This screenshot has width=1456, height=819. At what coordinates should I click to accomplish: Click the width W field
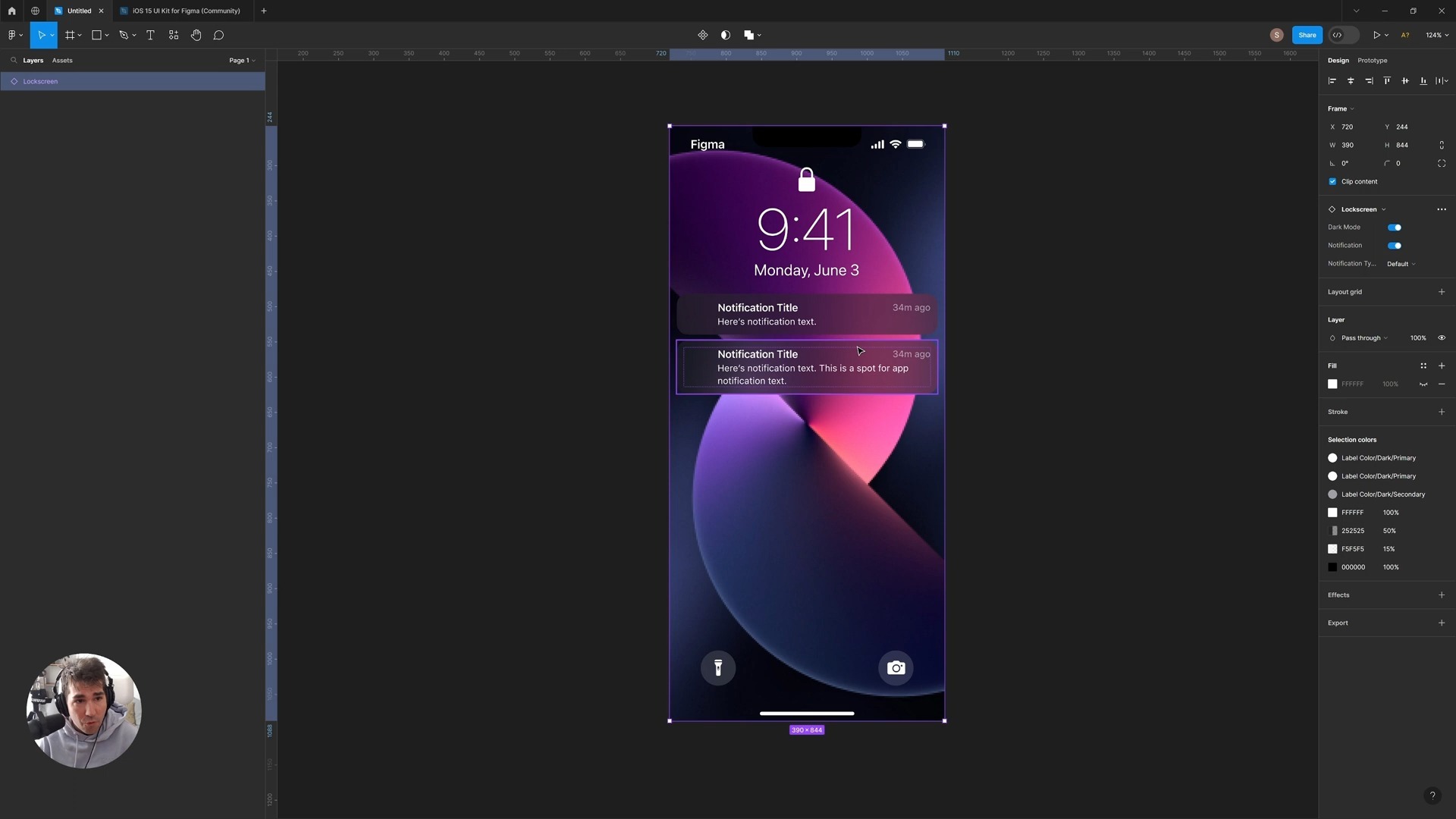click(x=1354, y=145)
